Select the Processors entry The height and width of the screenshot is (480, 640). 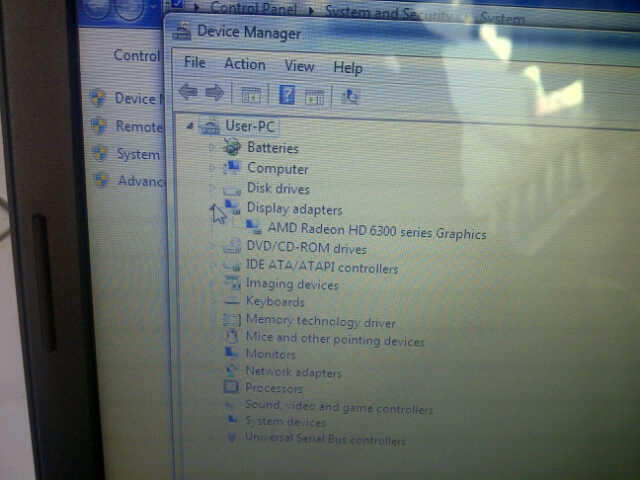click(x=273, y=388)
